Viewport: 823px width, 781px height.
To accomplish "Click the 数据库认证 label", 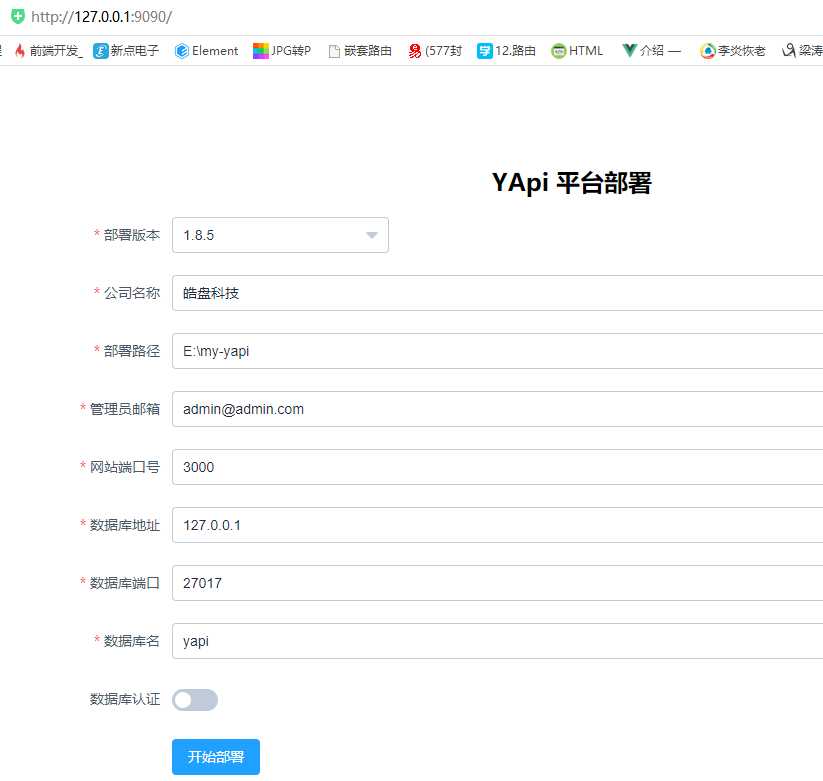I will pos(125,699).
